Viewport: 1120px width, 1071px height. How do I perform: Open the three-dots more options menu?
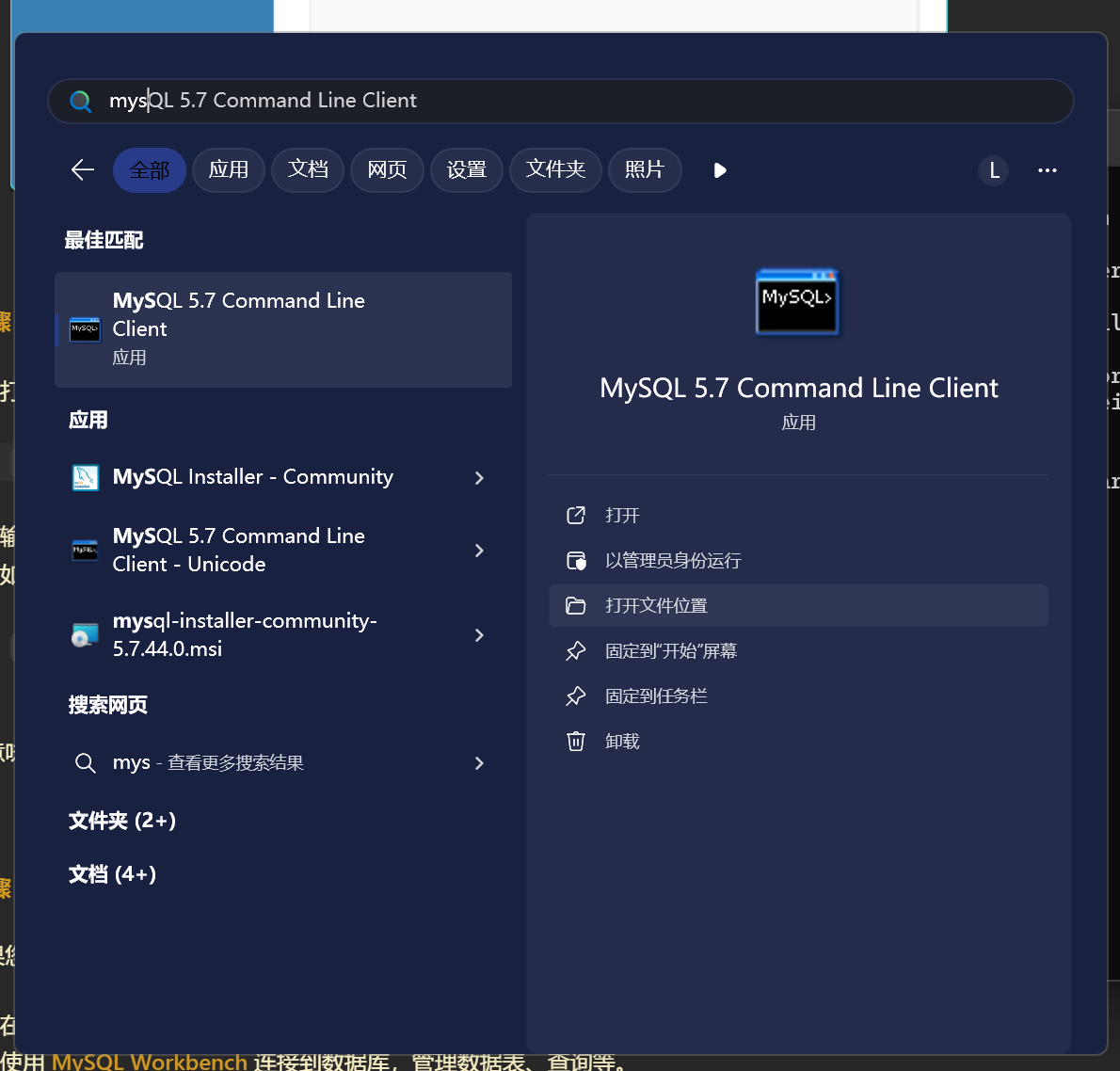pos(1047,170)
